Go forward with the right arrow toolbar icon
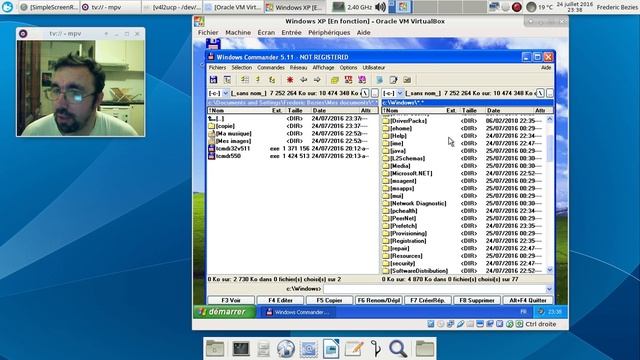 [317, 80]
